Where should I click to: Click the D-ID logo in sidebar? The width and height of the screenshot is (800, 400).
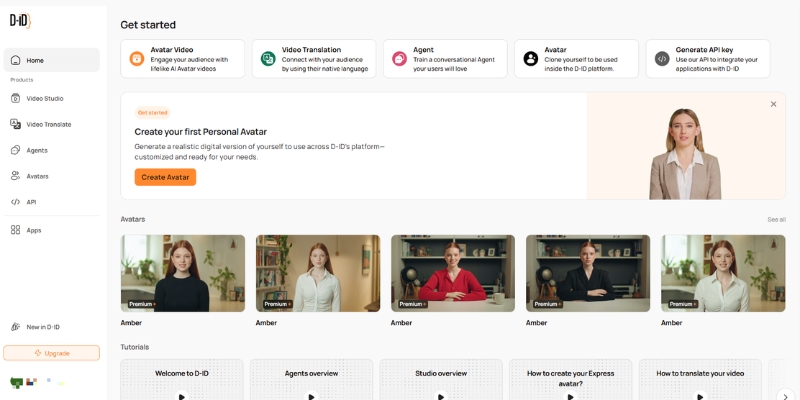click(20, 21)
